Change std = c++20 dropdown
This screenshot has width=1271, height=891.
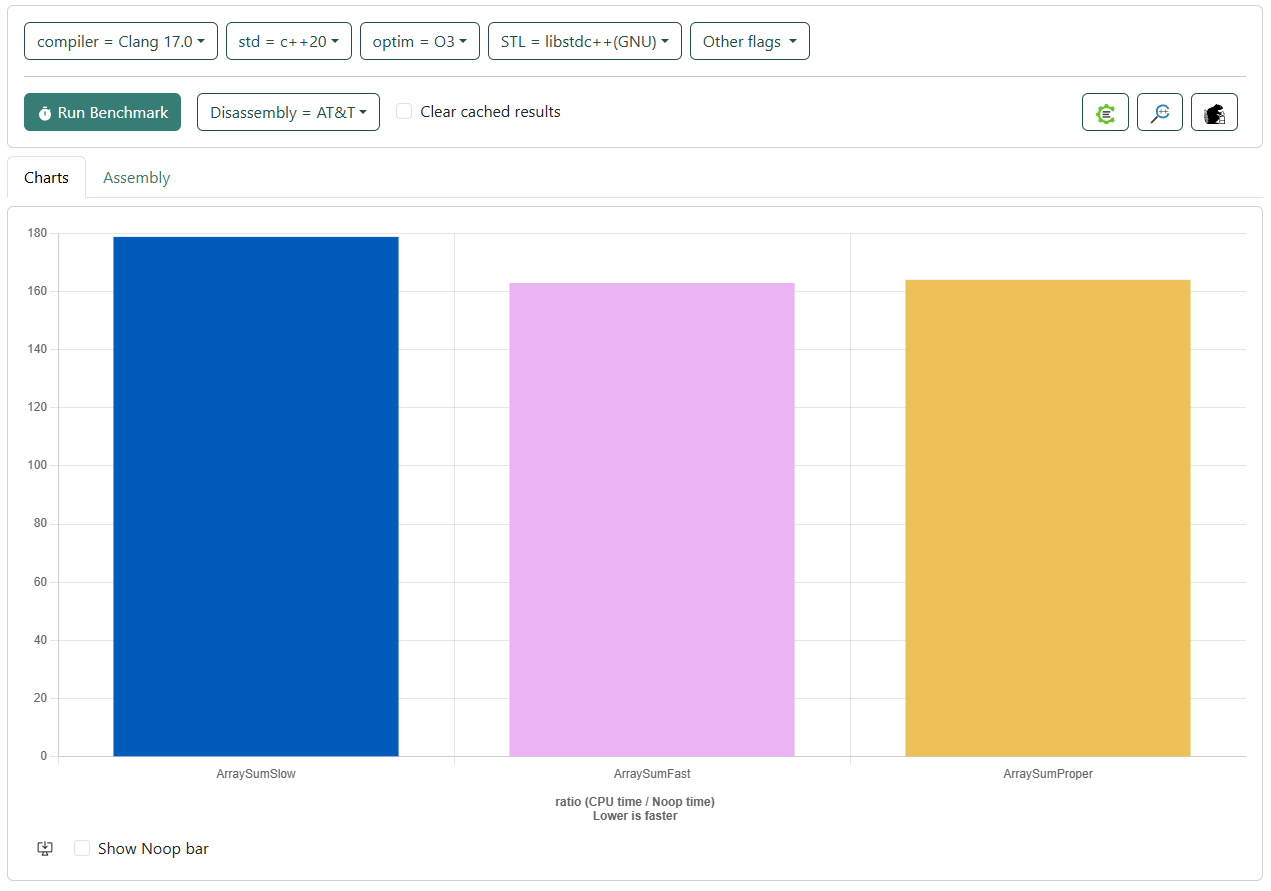pyautogui.click(x=289, y=41)
